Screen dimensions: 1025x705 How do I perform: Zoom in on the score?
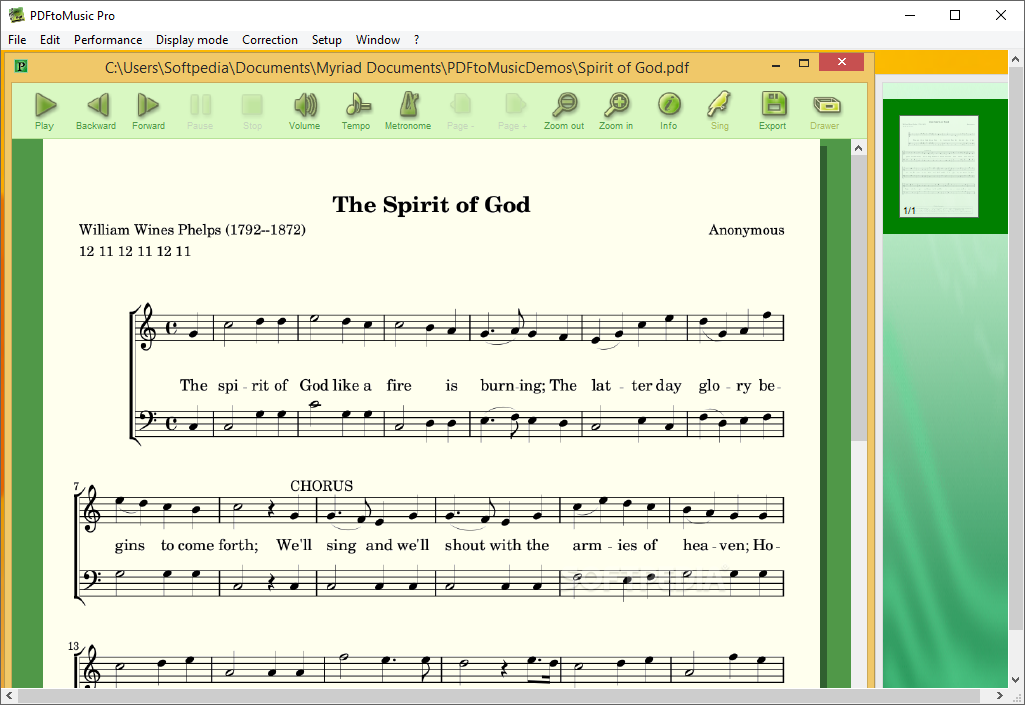(616, 111)
